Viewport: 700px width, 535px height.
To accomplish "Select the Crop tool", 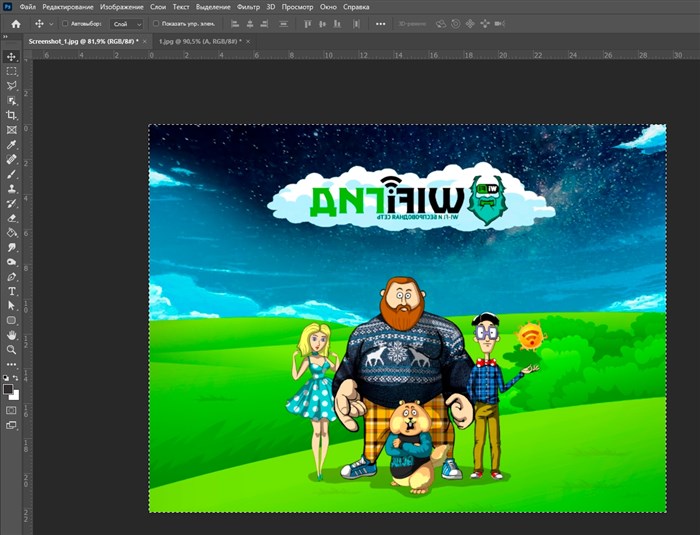I will [x=12, y=115].
